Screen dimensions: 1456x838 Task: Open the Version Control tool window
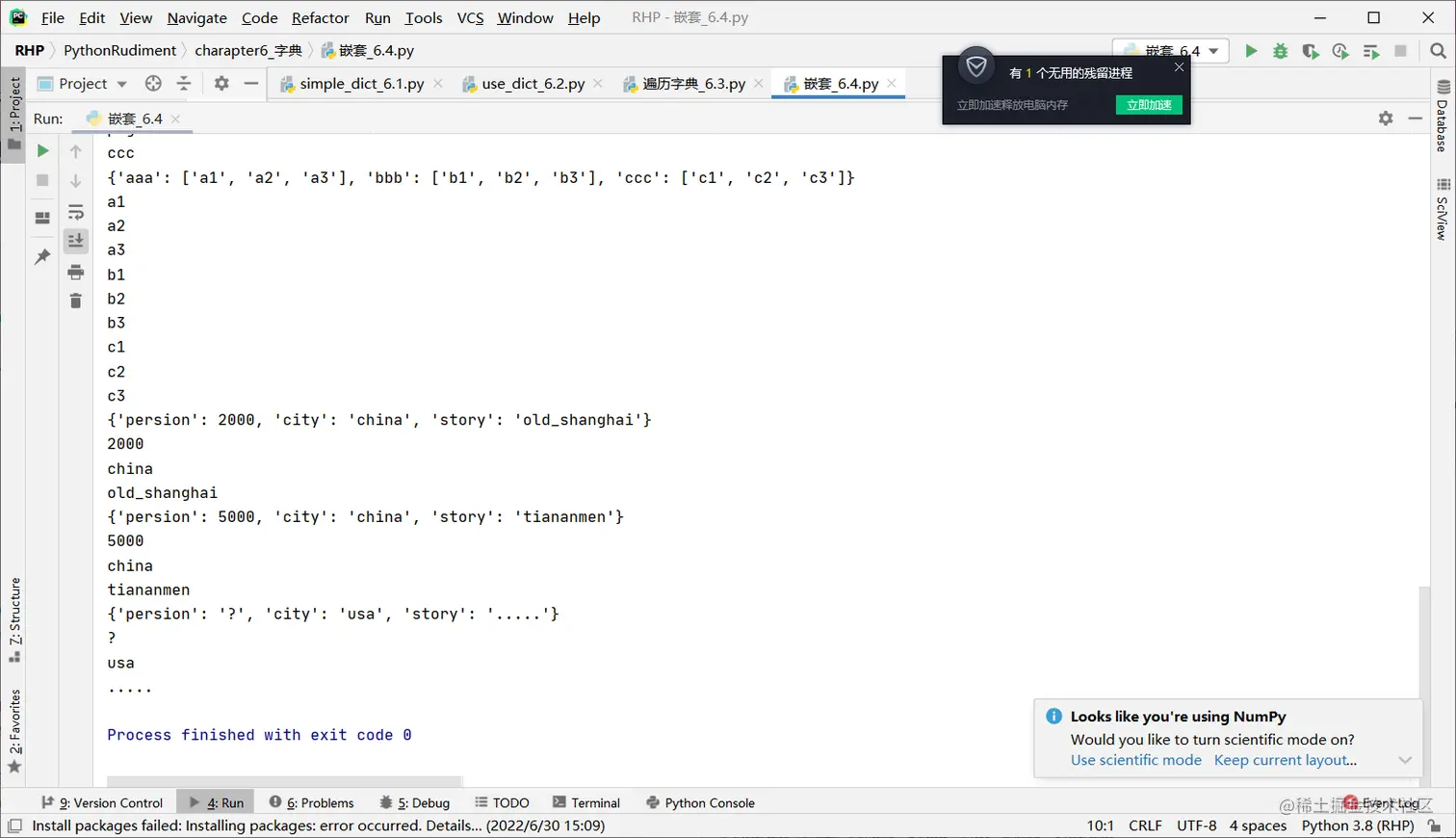102,802
